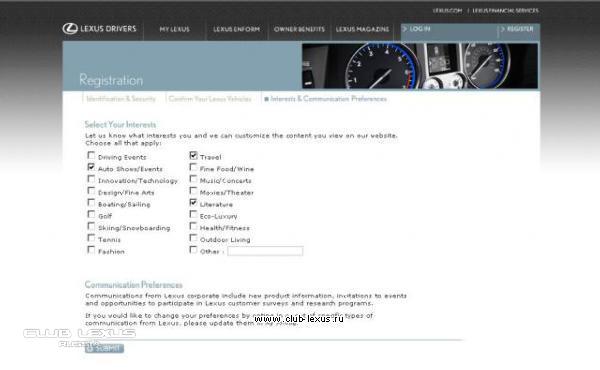Click the Communication Preferences heading
The height and width of the screenshot is (370, 600).
134,285
